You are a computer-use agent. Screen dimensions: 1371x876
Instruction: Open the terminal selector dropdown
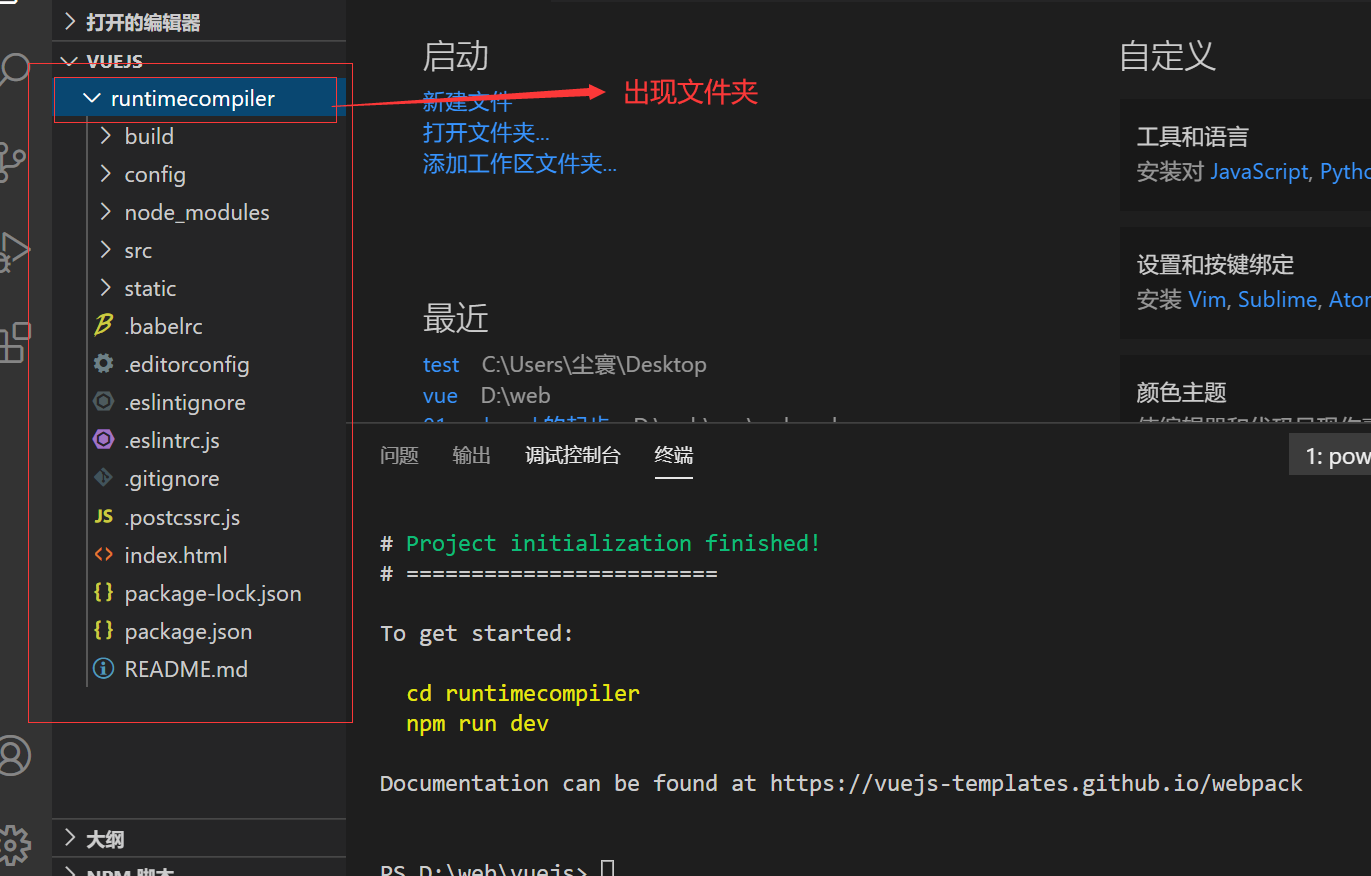click(1330, 456)
